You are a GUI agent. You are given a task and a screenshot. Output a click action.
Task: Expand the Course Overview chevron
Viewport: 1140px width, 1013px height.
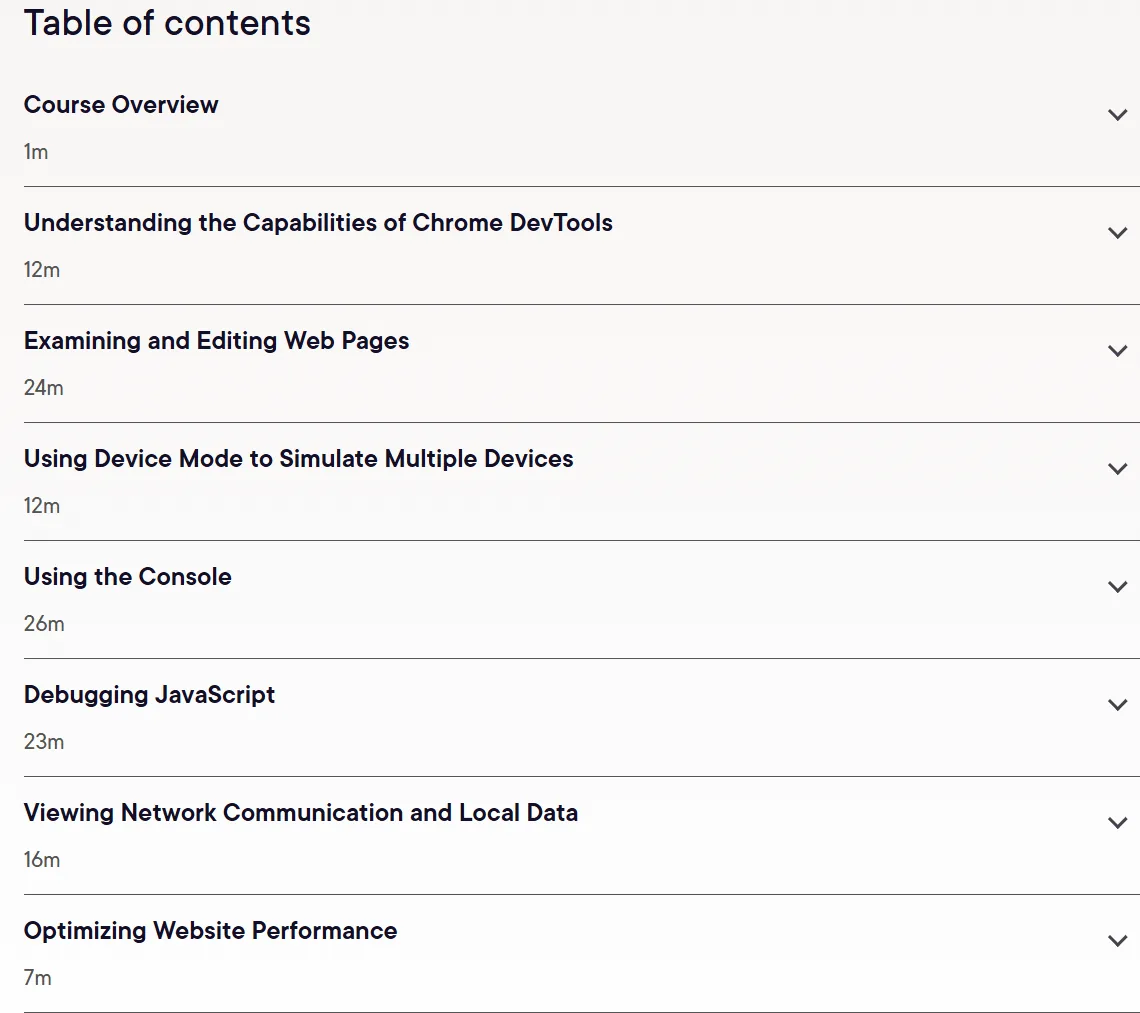coord(1117,115)
